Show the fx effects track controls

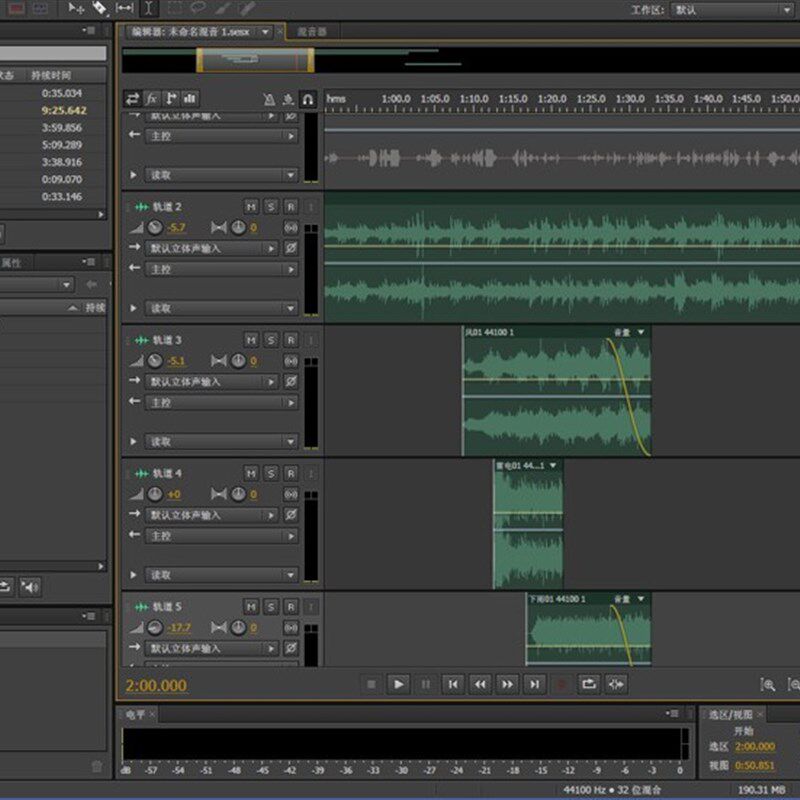[x=152, y=98]
